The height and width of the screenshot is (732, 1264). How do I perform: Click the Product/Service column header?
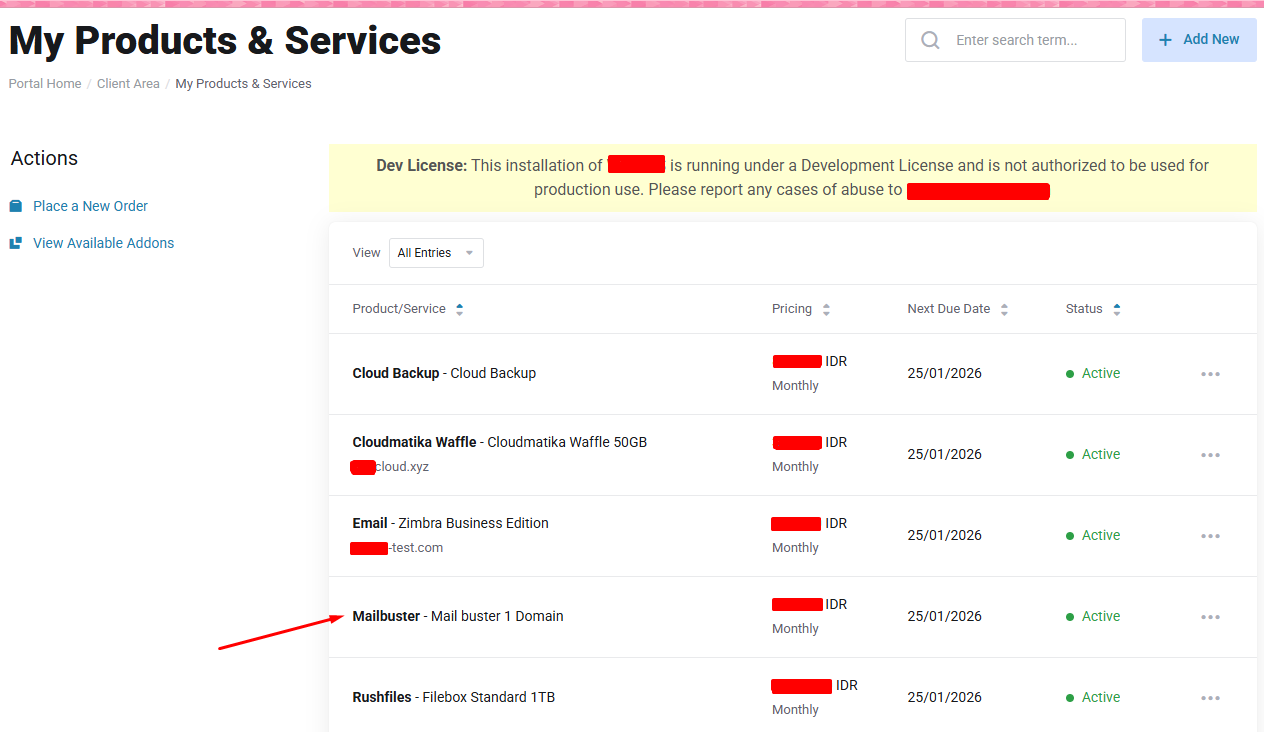pyautogui.click(x=399, y=309)
